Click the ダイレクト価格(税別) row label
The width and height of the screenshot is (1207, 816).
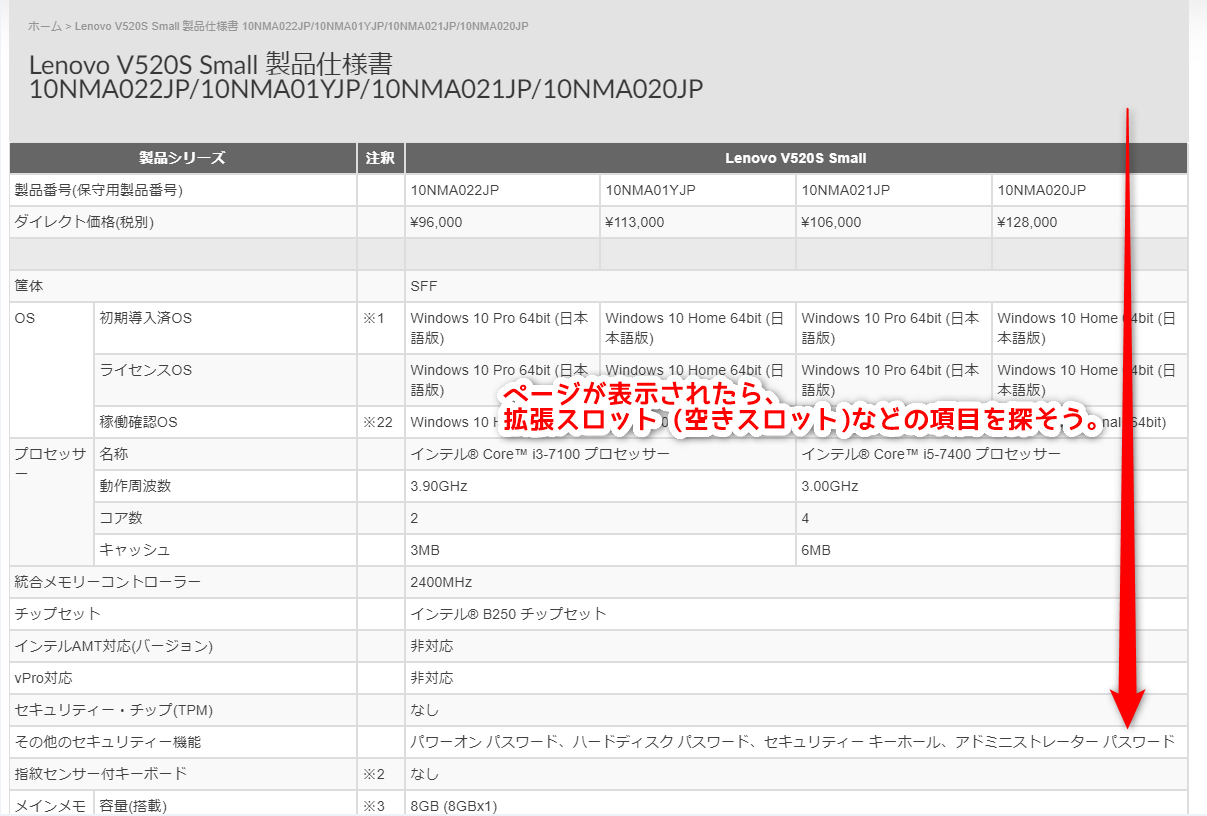click(x=84, y=222)
